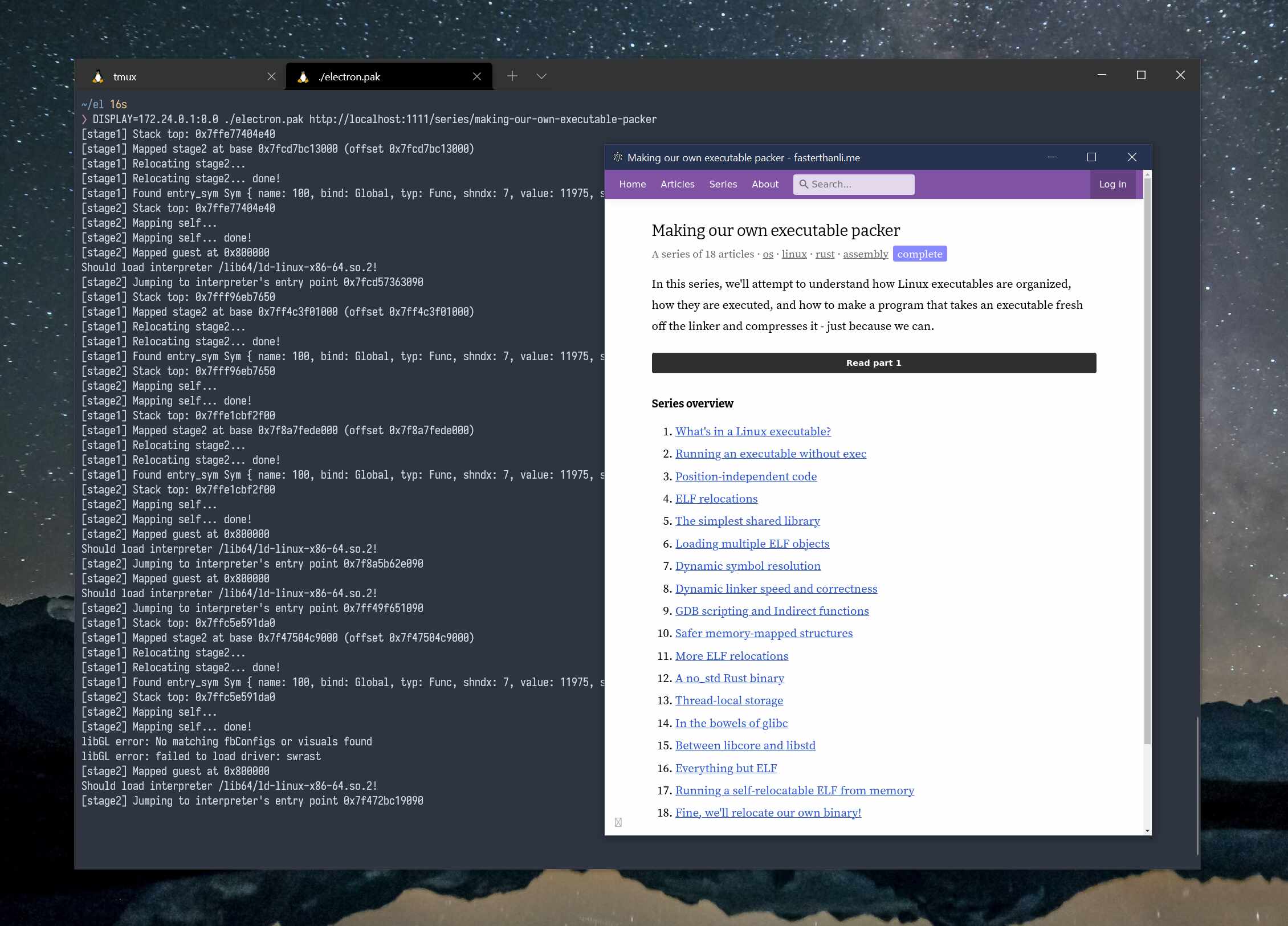Close the tmux terminal tab
The image size is (1288, 926).
[272, 76]
